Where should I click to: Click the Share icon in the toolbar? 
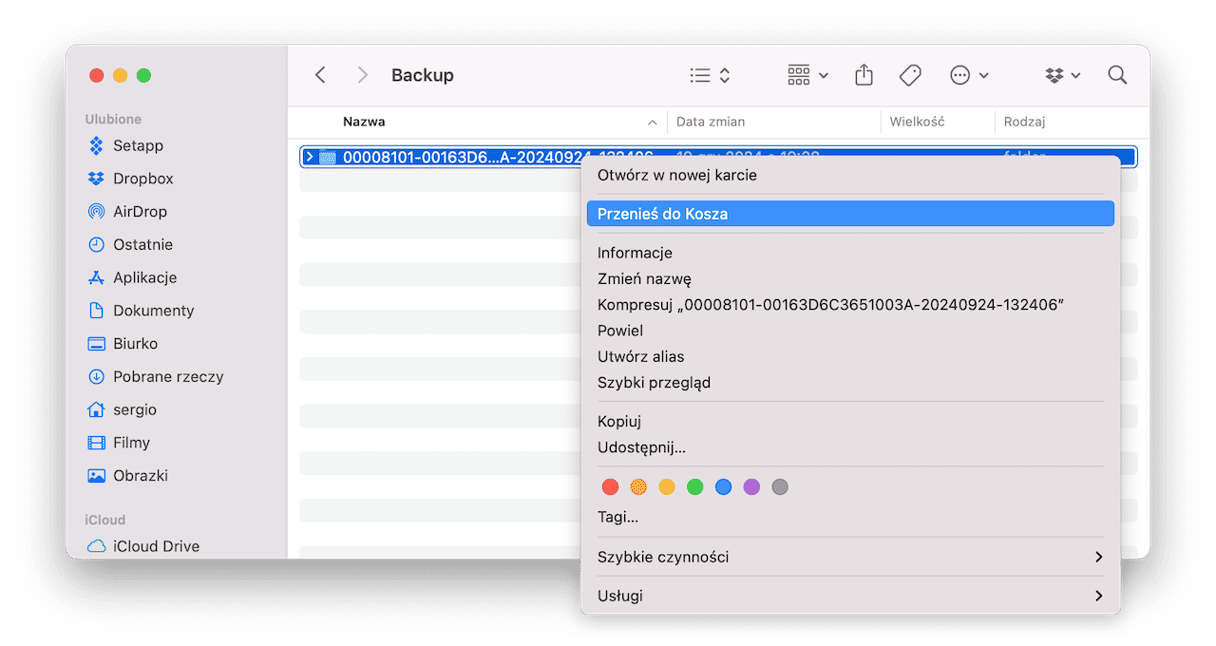[864, 75]
